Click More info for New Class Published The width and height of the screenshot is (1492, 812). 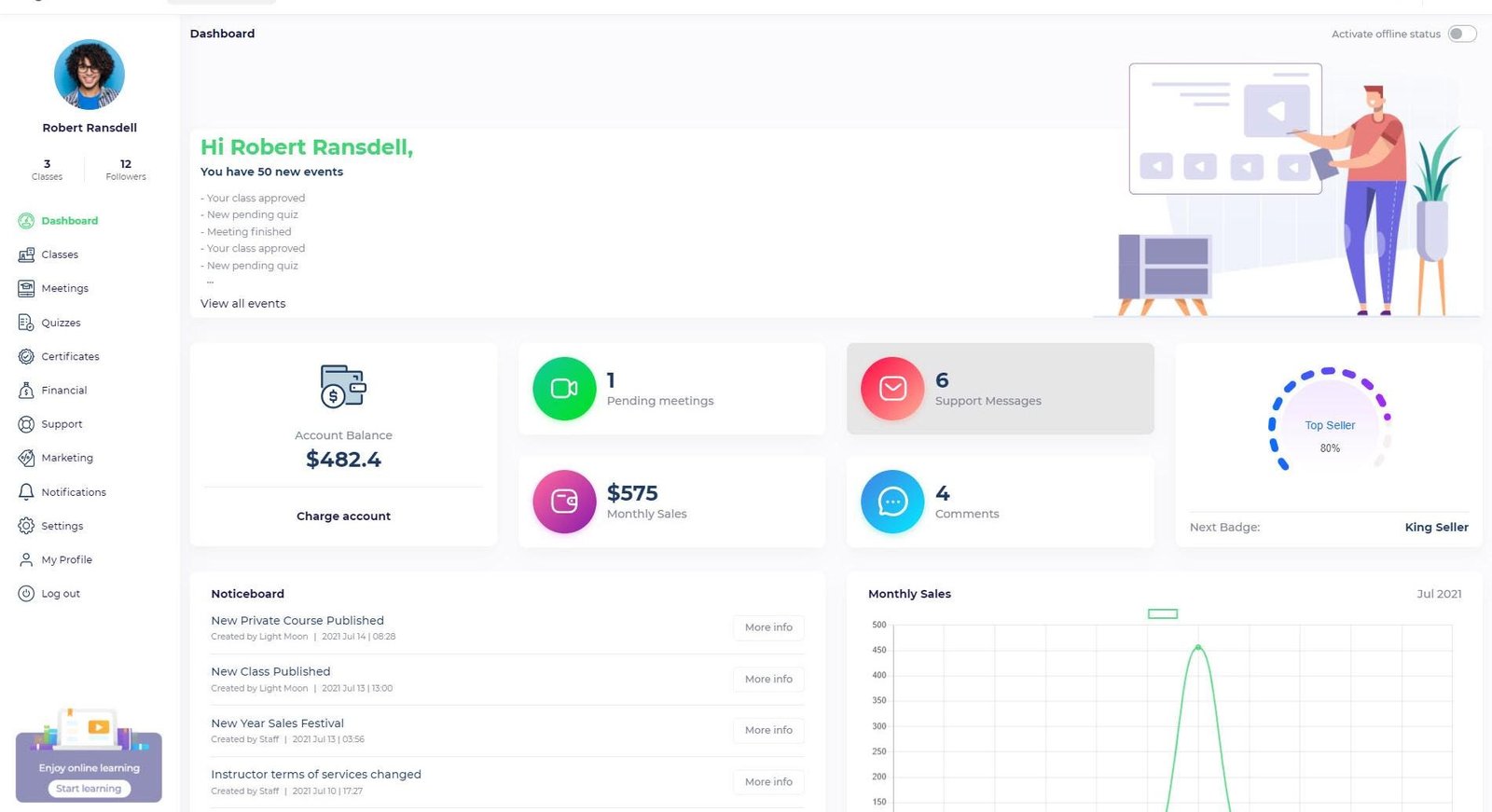pyautogui.click(x=768, y=680)
